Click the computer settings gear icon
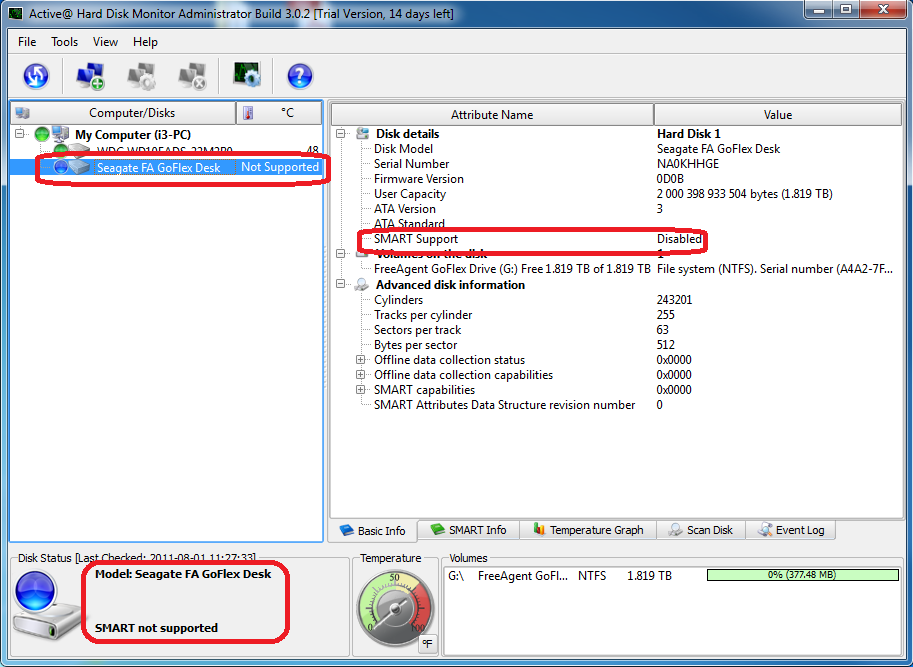913x667 pixels. click(141, 76)
